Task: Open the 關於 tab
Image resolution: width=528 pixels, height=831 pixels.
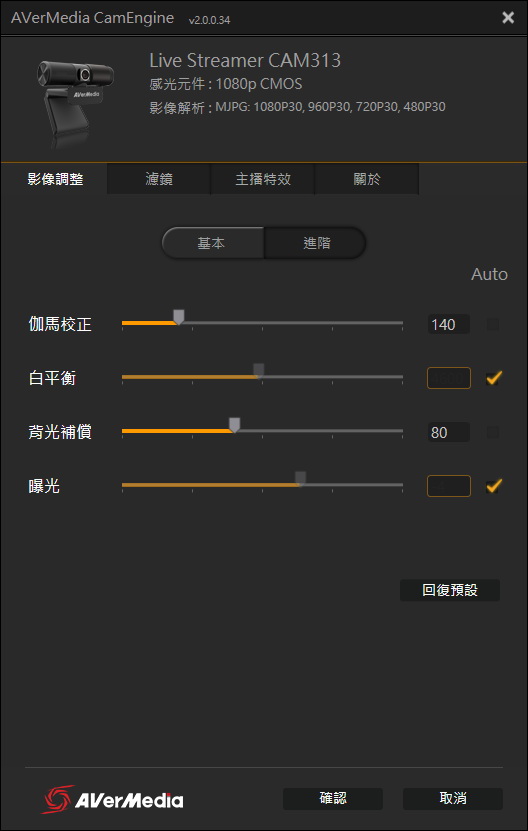Action: click(367, 179)
